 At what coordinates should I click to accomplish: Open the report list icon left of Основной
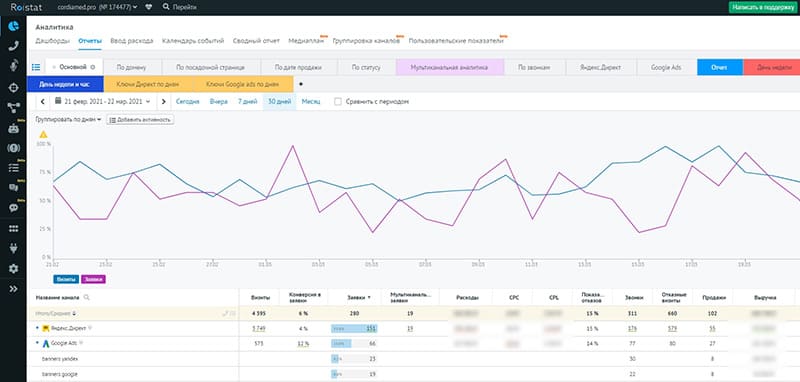pos(36,67)
